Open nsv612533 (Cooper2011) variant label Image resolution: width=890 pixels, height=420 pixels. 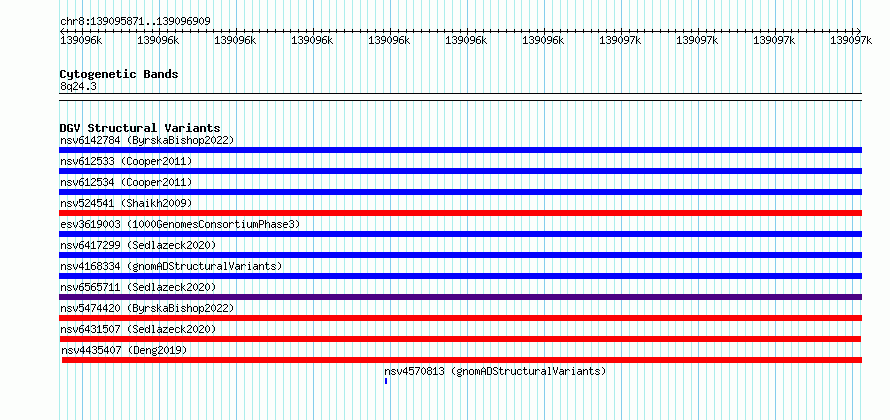(x=126, y=161)
